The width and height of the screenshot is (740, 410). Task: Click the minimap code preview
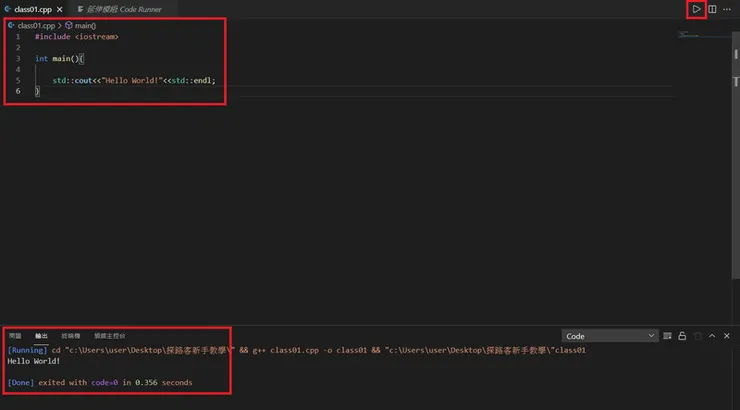[690, 34]
